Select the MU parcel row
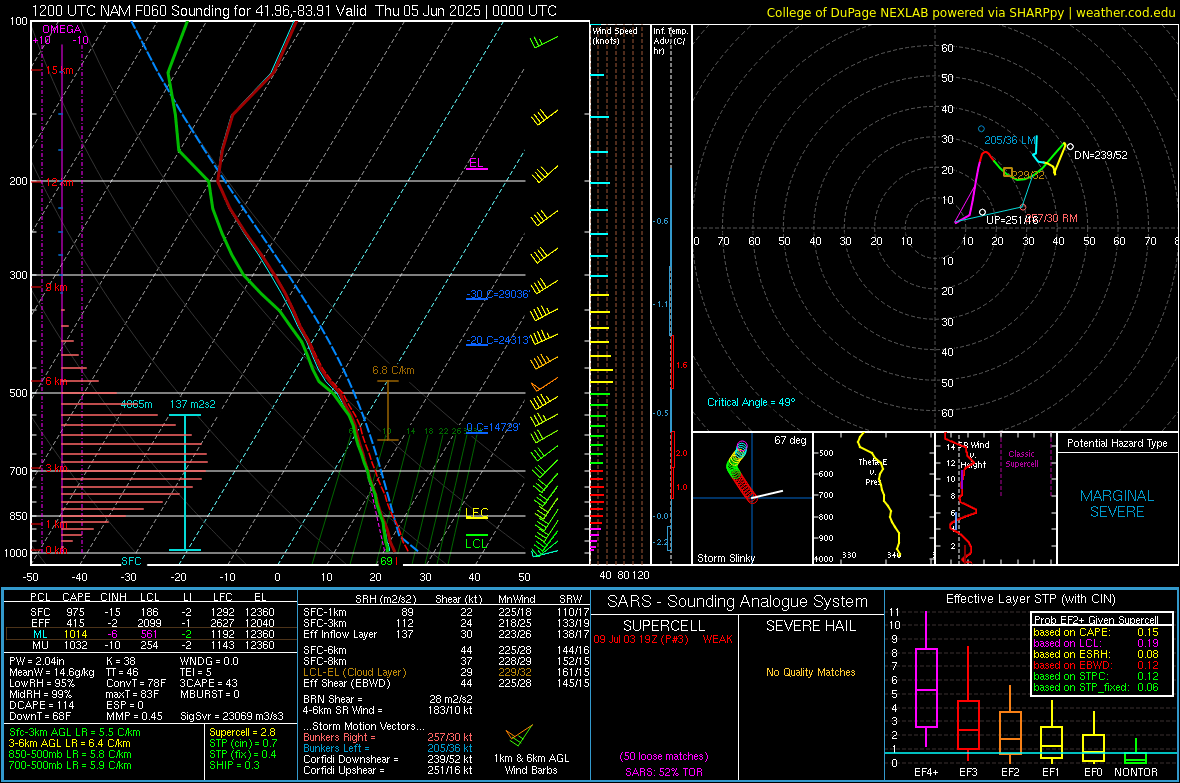The height and width of the screenshot is (783, 1180). (x=151, y=645)
